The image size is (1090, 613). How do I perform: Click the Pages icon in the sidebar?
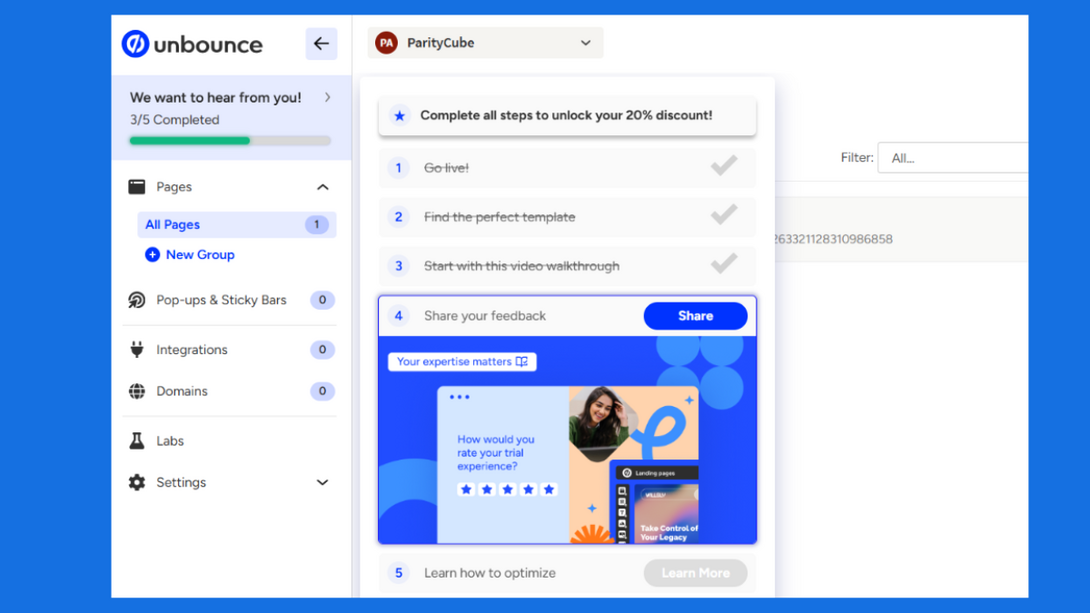click(x=137, y=187)
